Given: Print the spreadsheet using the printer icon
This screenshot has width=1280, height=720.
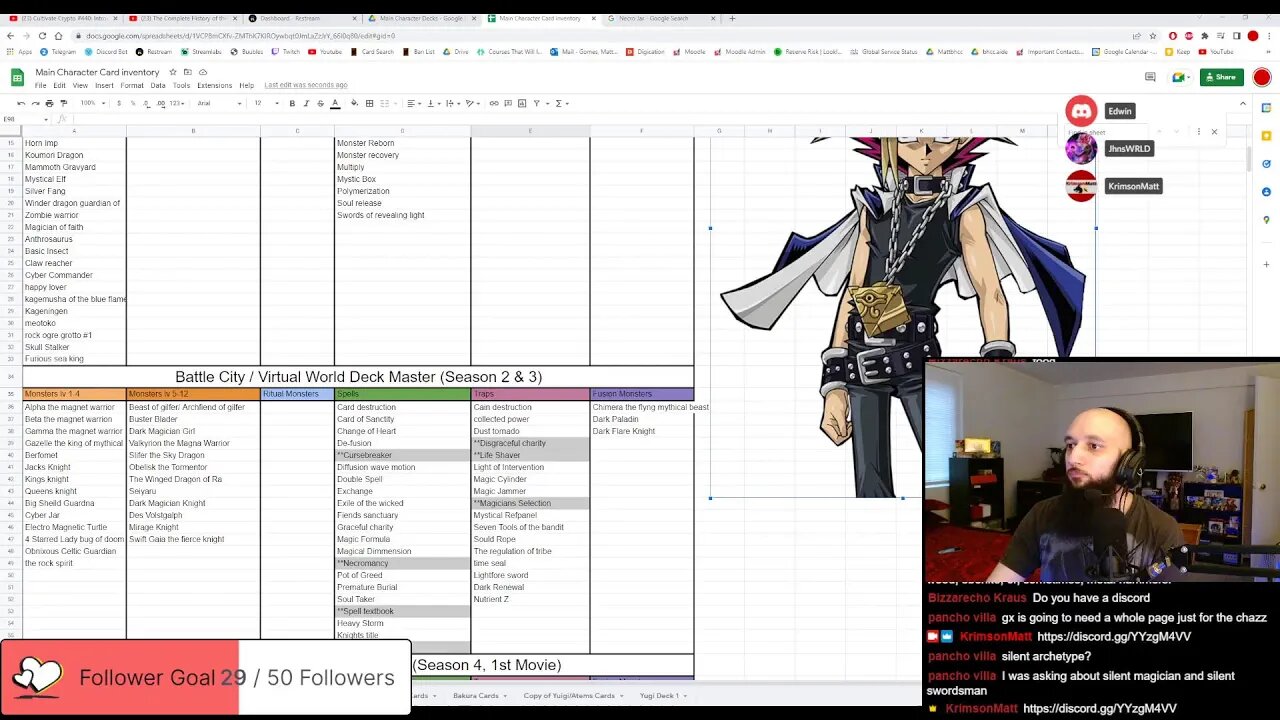Looking at the screenshot, I should (x=49, y=103).
